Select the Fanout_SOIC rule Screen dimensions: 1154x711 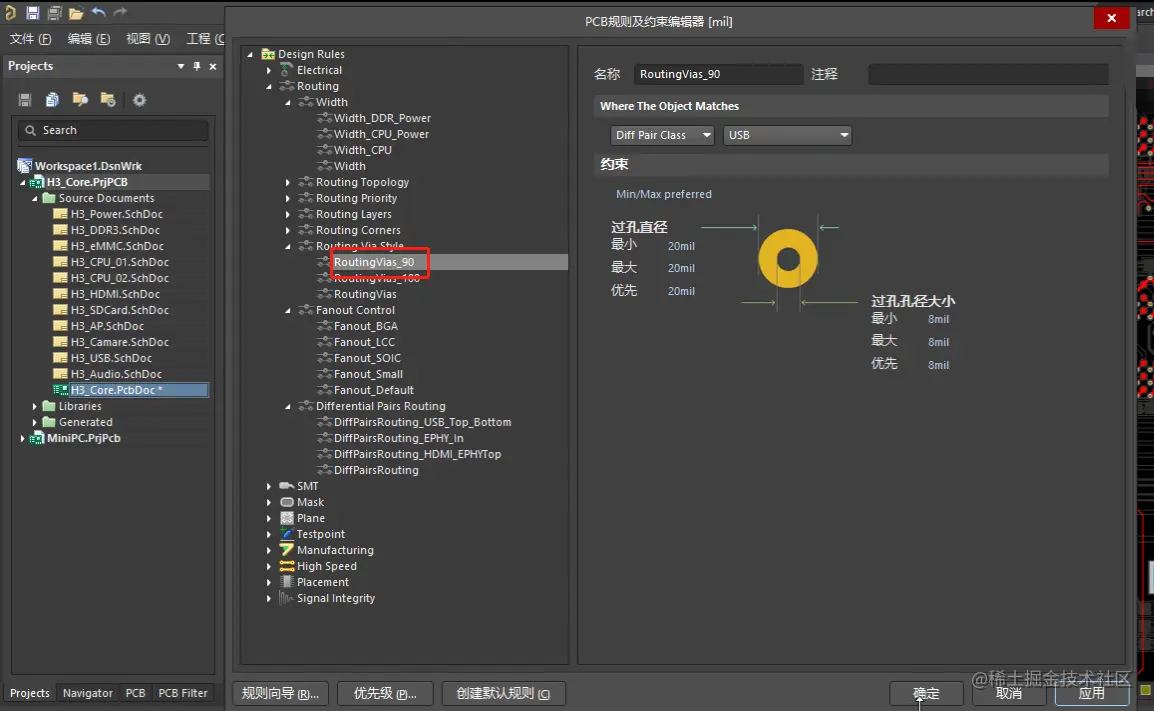367,358
